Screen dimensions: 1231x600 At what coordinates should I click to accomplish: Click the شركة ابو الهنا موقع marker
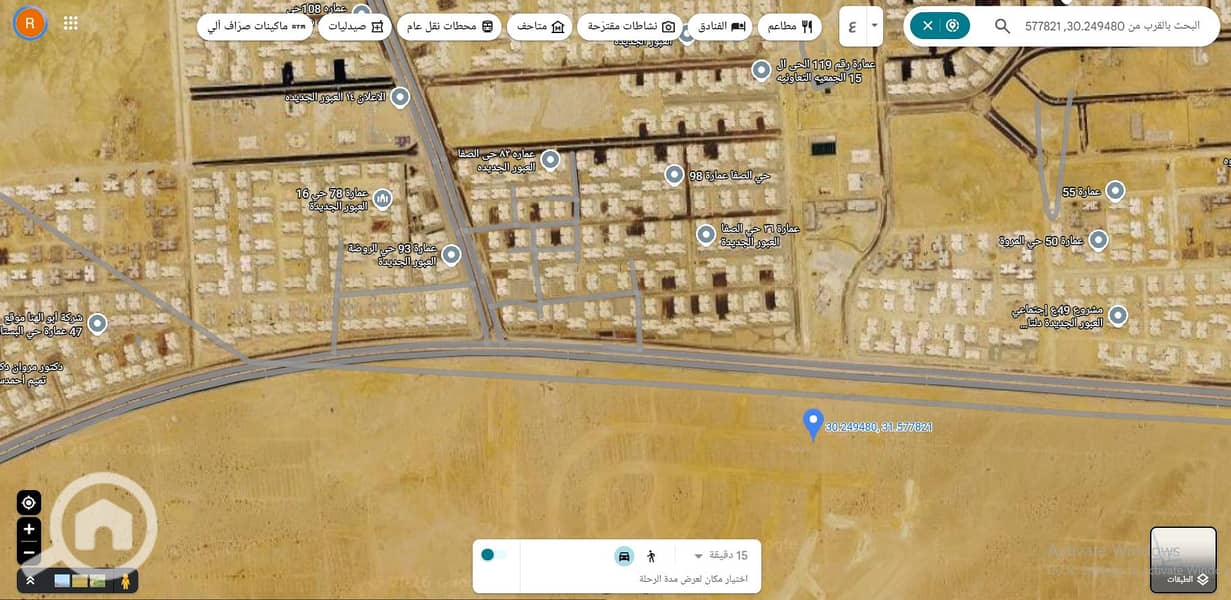[97, 323]
